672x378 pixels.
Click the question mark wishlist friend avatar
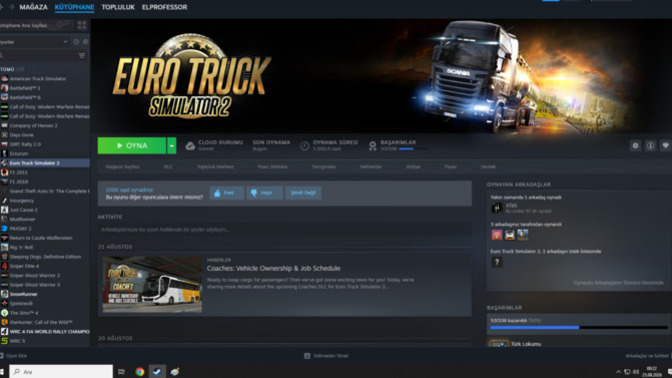497,262
